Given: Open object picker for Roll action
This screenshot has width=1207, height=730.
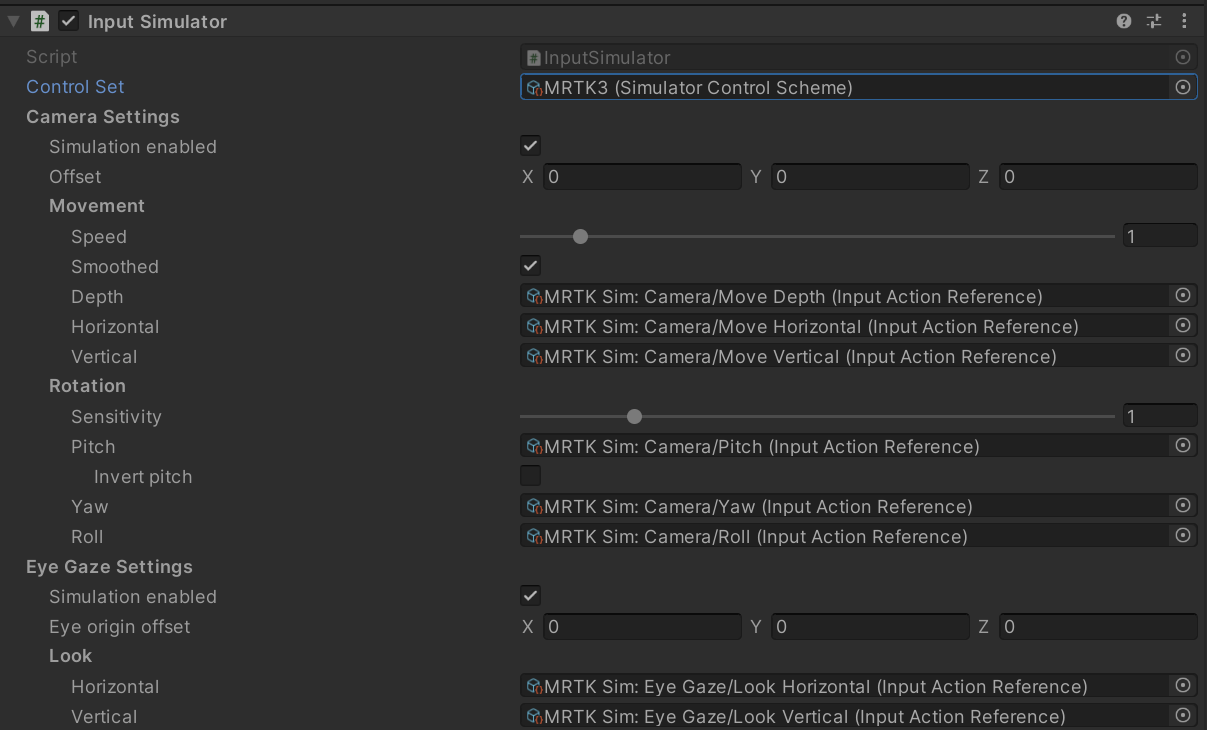Looking at the screenshot, I should [1183, 536].
